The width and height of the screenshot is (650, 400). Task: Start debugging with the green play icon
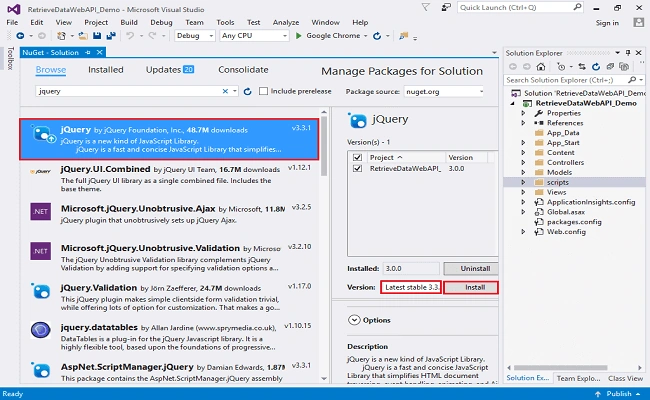[298, 36]
